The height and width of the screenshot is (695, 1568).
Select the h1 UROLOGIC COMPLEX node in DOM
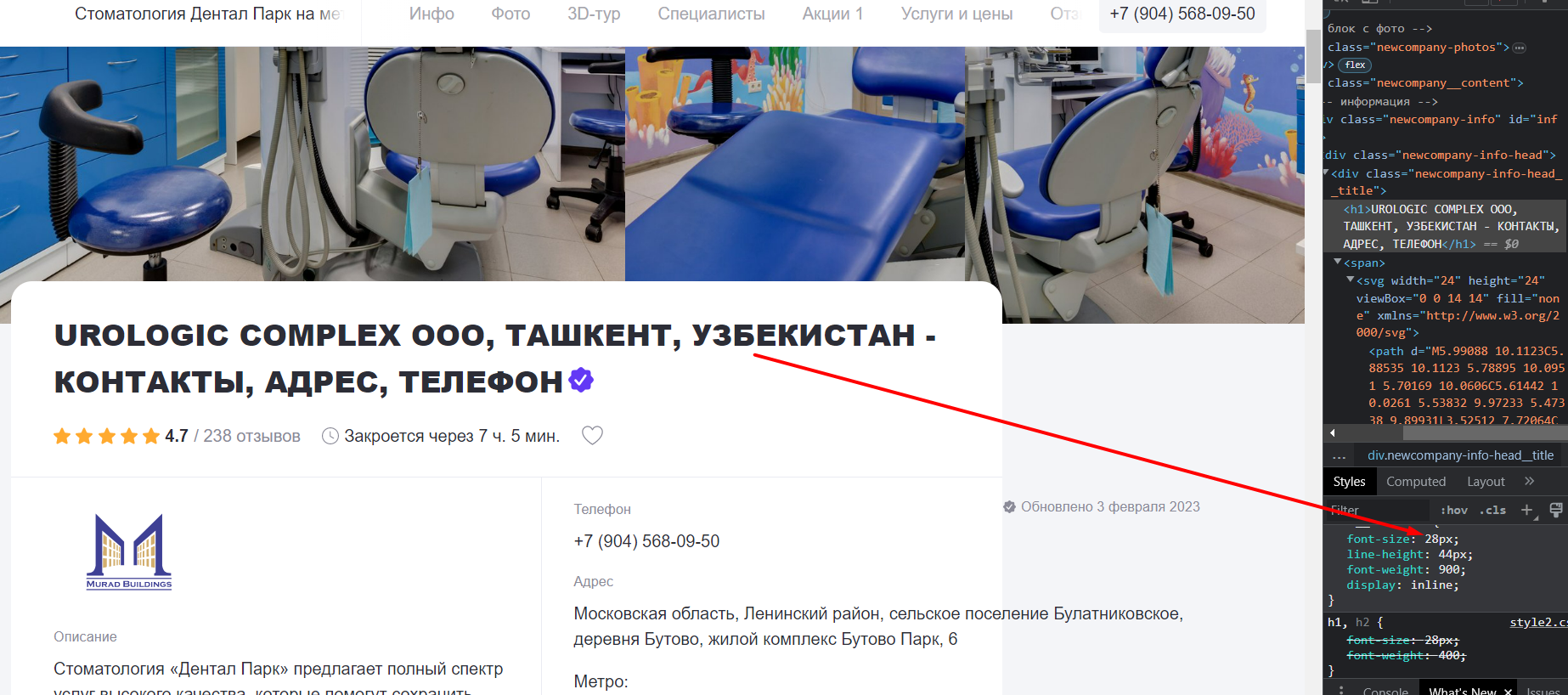1451,226
